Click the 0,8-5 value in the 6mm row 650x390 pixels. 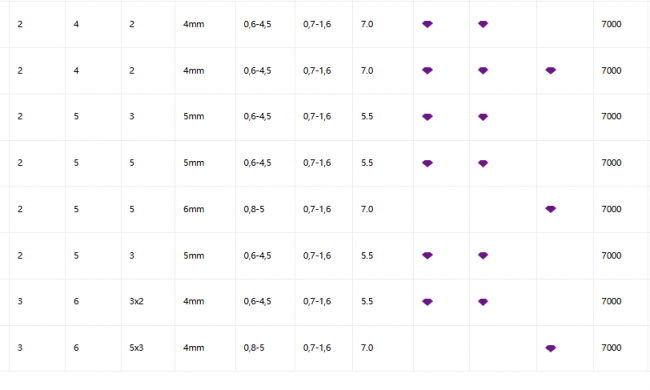[x=254, y=209]
